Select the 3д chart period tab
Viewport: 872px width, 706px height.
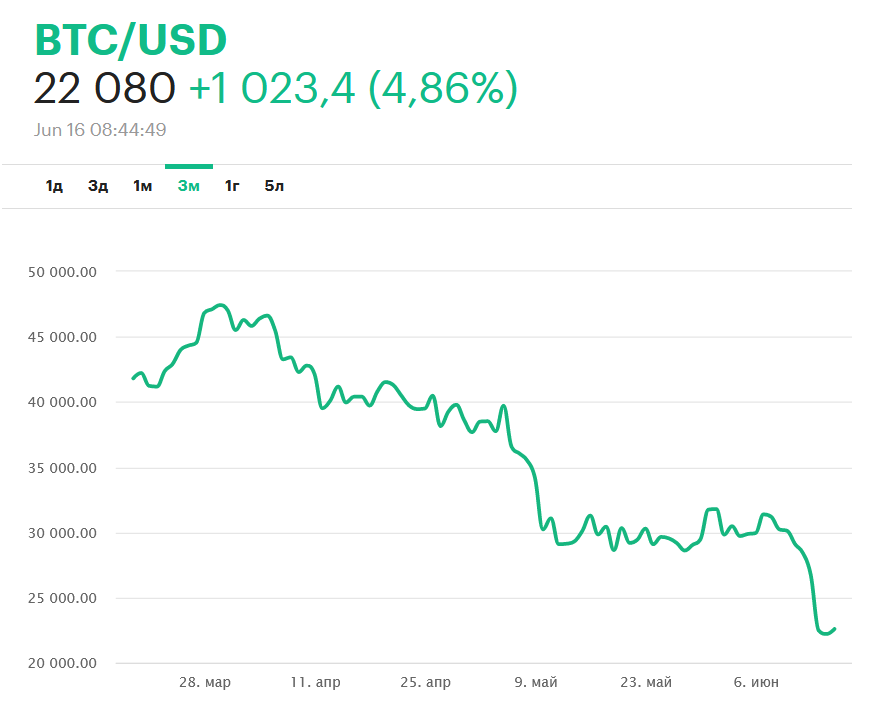point(98,186)
